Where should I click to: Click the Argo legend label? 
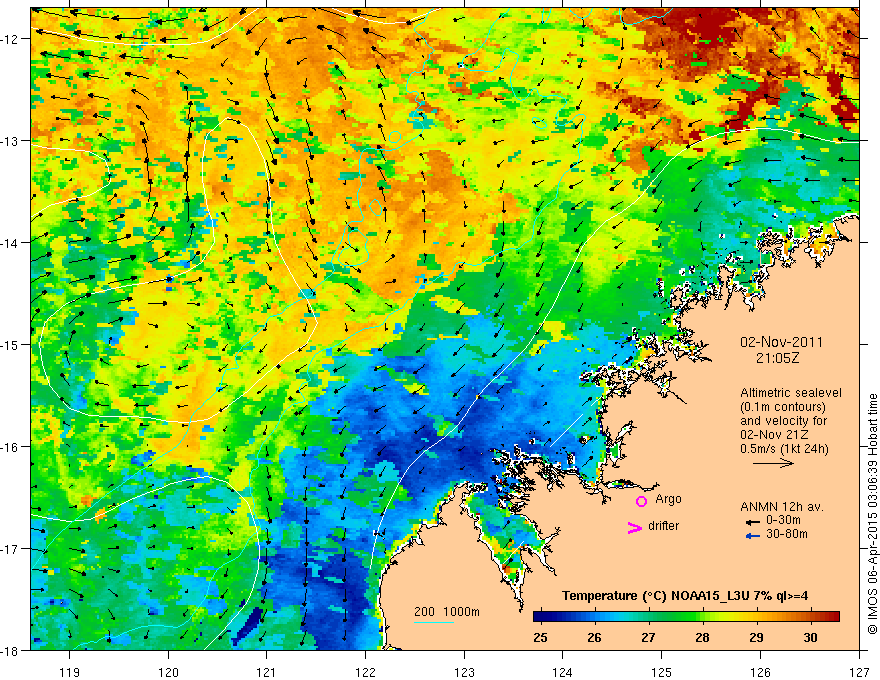(x=668, y=499)
